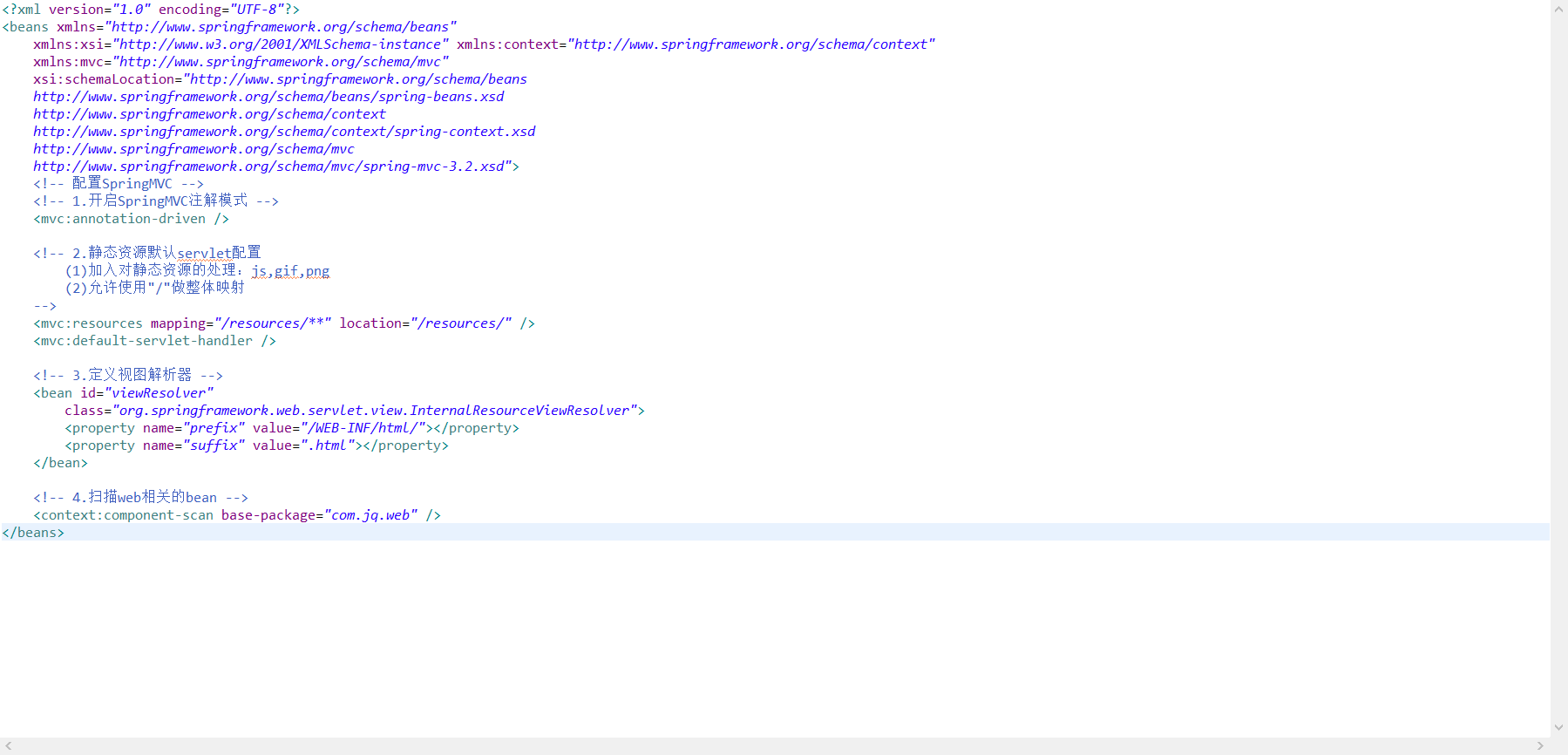
Task: Click the spring-beans.xsd URL line
Action: 268,97
